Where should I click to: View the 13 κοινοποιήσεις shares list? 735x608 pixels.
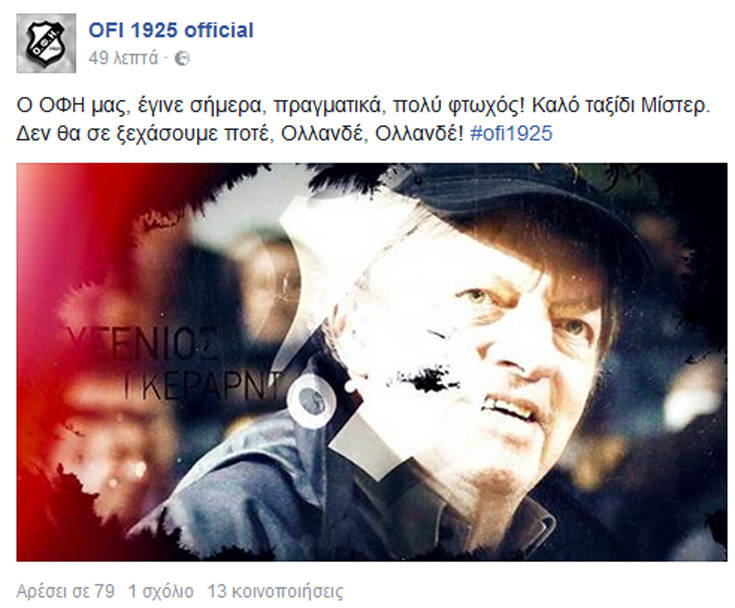275,591
